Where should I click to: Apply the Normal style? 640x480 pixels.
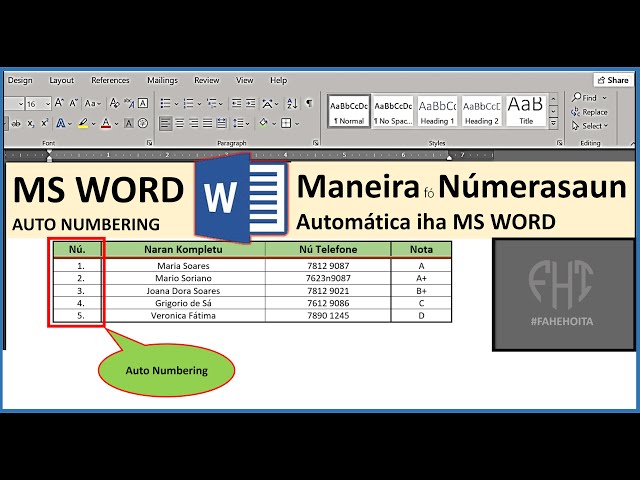[x=349, y=111]
